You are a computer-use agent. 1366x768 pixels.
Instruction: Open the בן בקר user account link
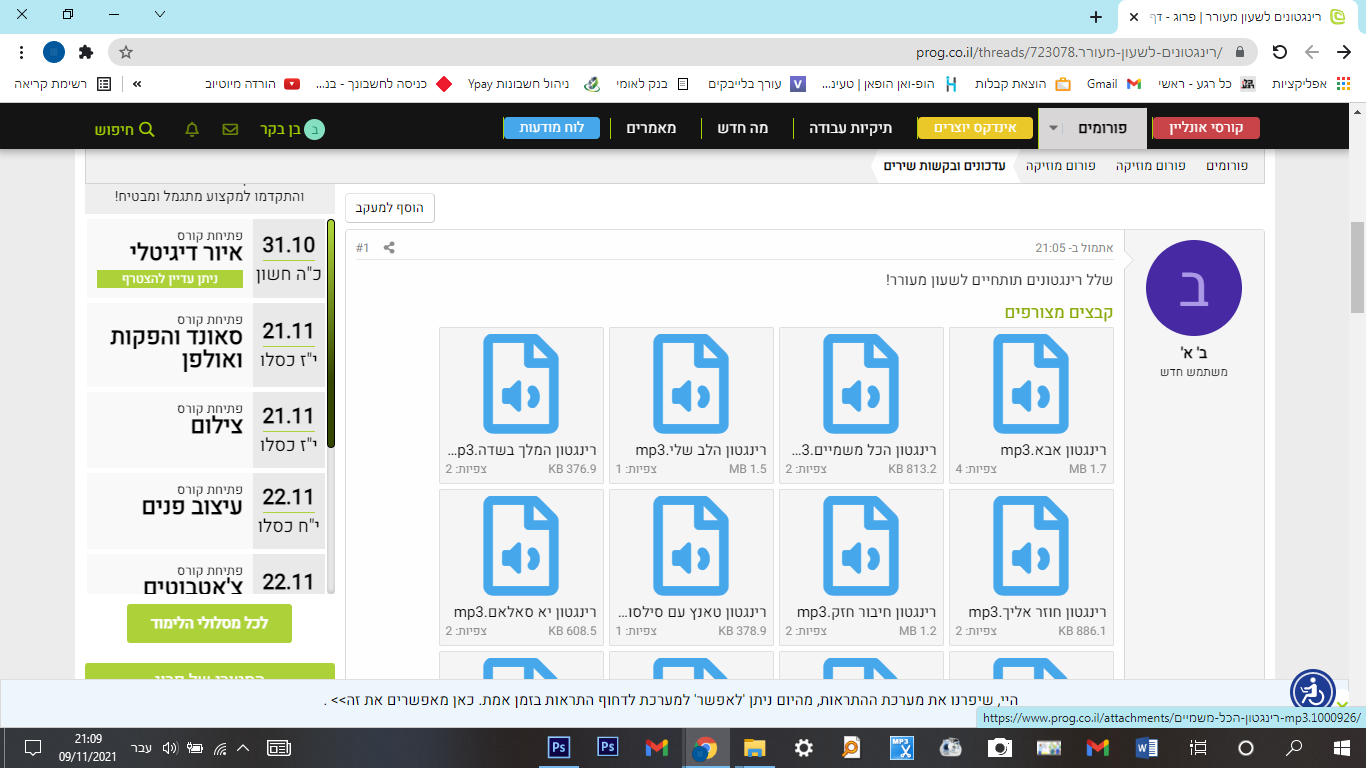tap(293, 129)
